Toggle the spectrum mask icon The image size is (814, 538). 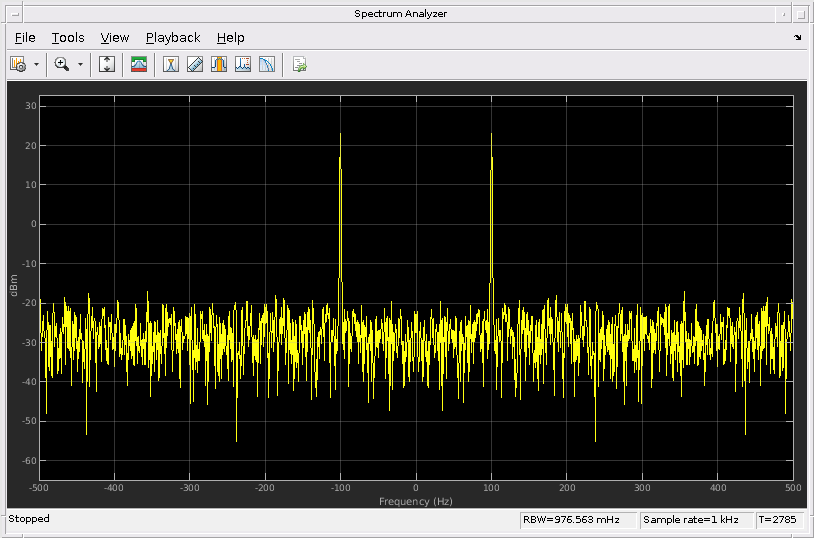tap(139, 64)
